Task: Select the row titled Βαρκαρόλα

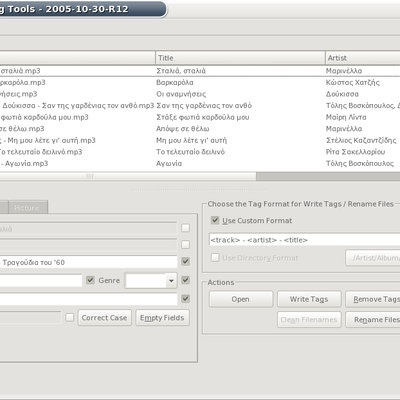Action: [200, 82]
